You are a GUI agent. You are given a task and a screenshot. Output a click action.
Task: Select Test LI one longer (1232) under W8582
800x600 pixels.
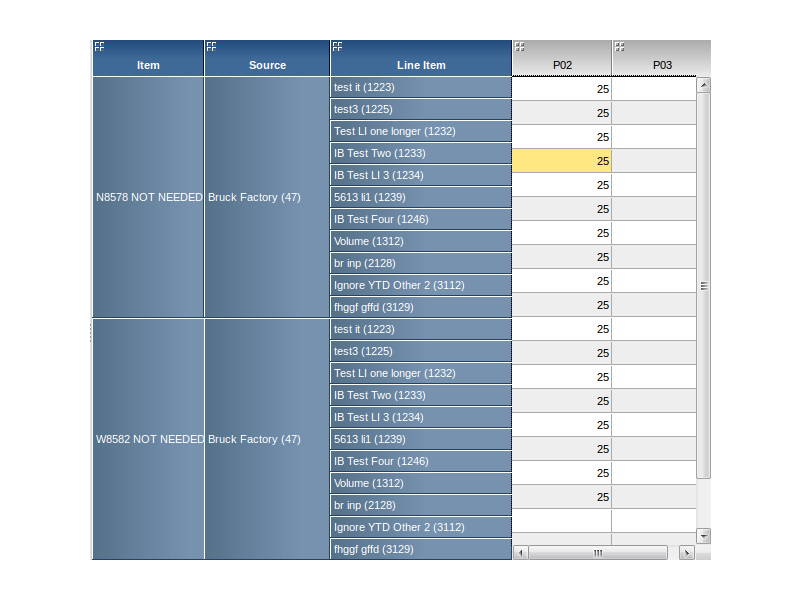click(421, 373)
